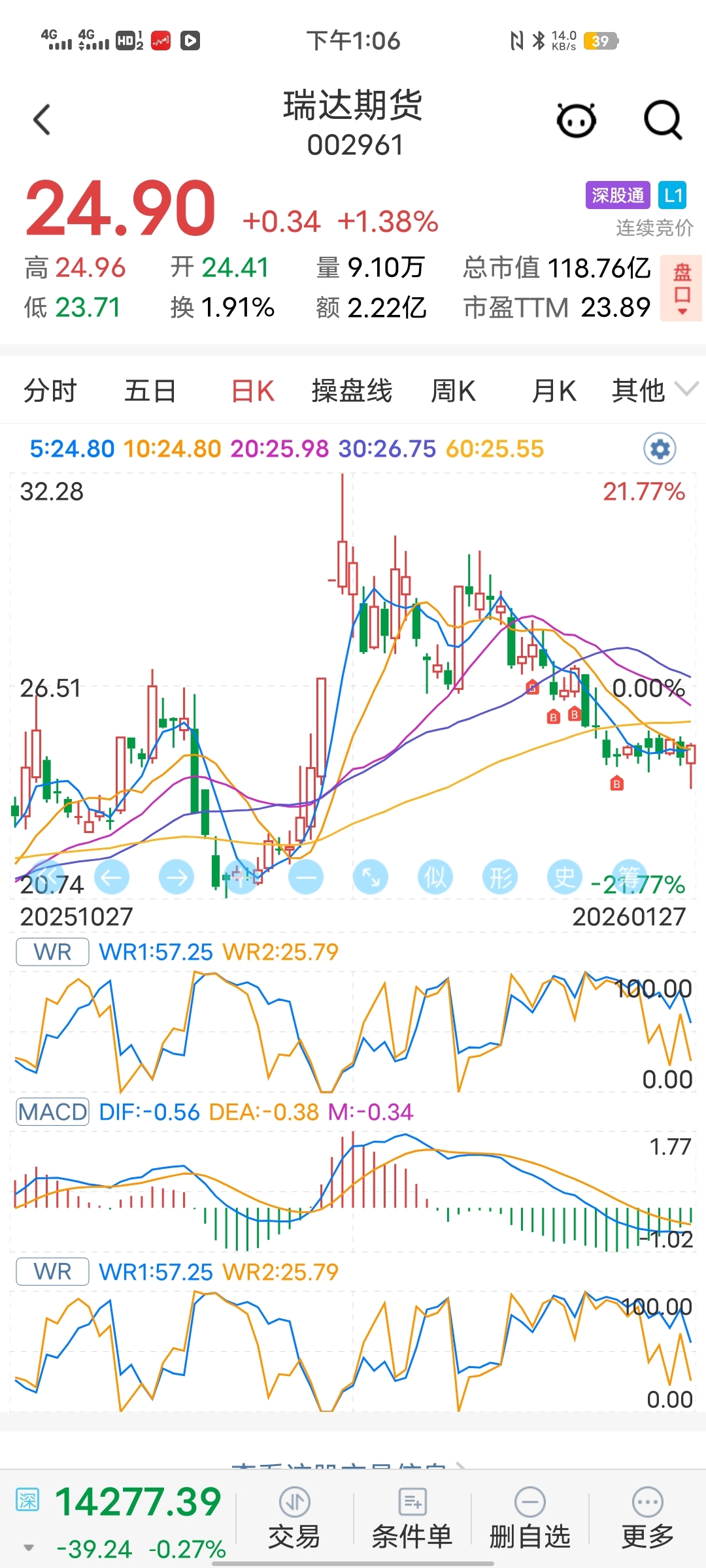The image size is (706, 1568).
Task: Tap the turnover rate 1.91%
Action: pos(238,307)
